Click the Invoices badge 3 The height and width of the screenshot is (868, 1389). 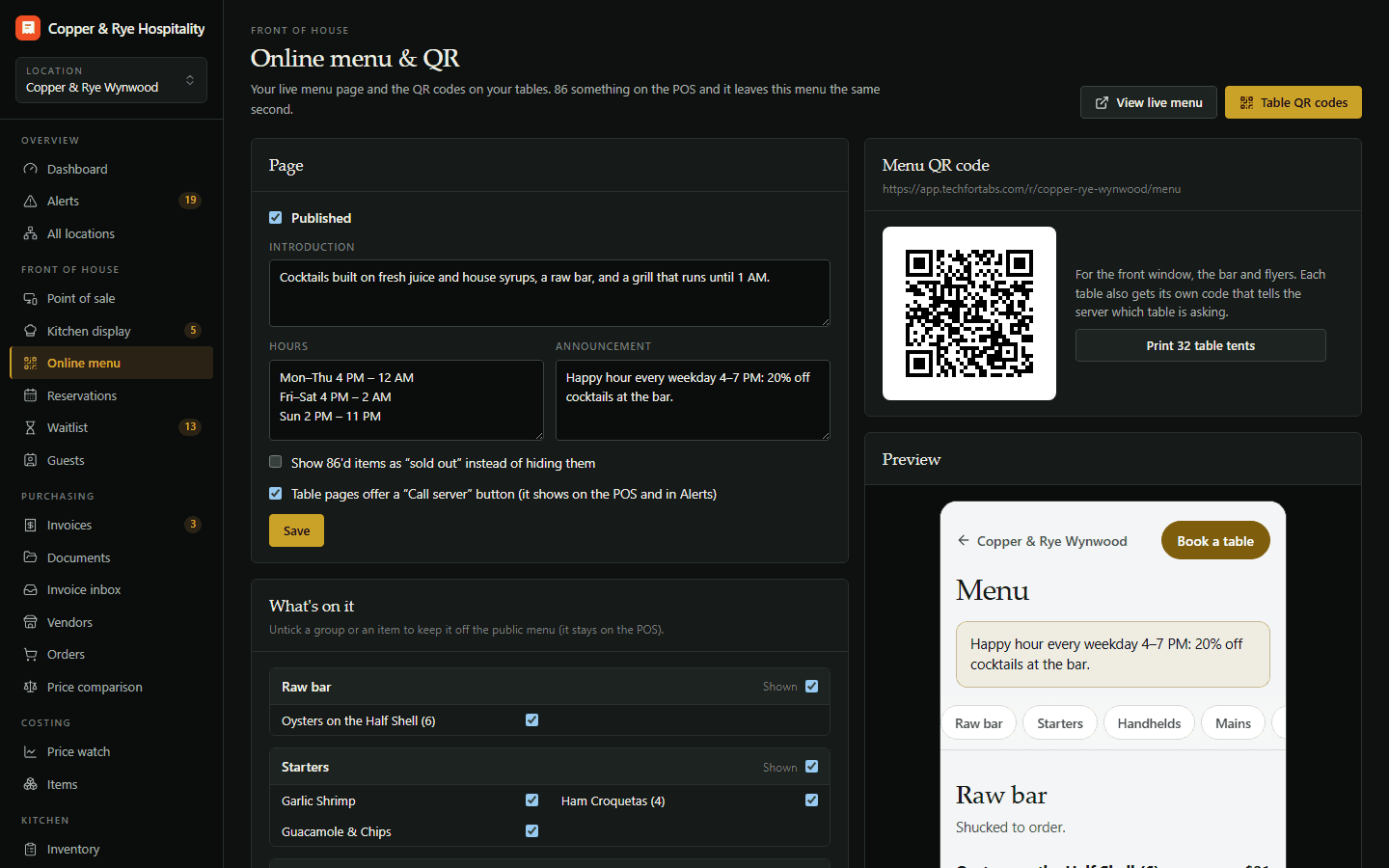point(193,525)
